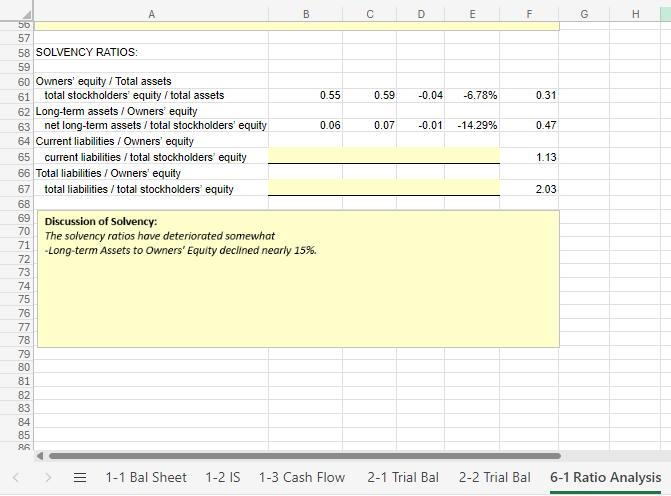671x496 pixels.
Task: Open the all sheets list menu icon
Action: coord(80,477)
